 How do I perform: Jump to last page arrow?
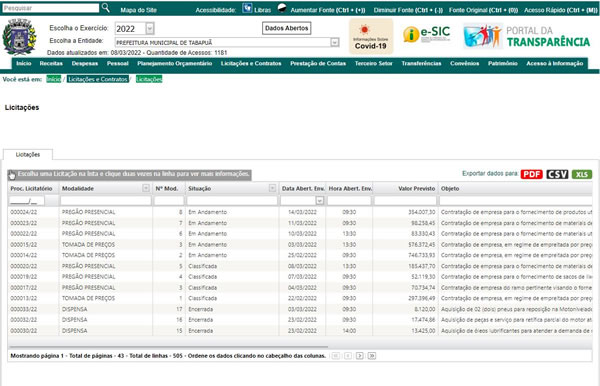372,356
